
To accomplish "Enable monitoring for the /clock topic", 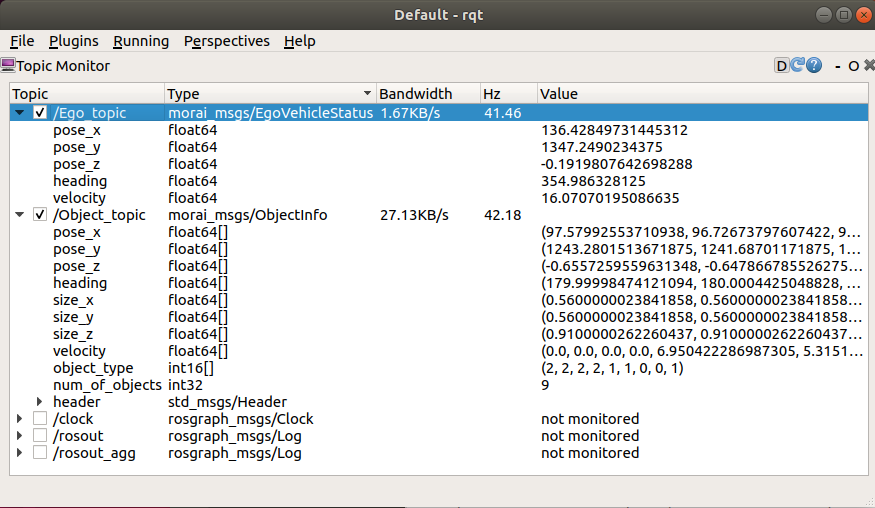I will [x=40, y=419].
